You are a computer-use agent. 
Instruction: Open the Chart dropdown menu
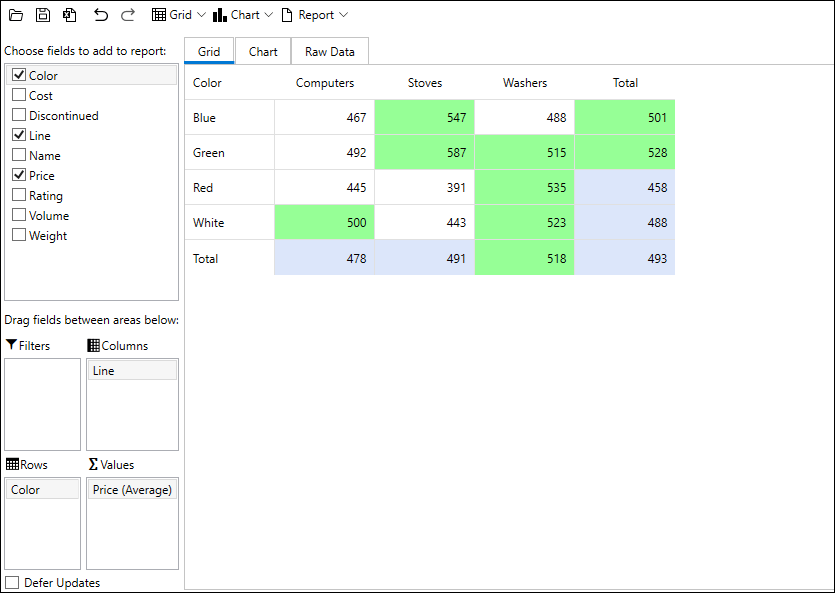(268, 14)
